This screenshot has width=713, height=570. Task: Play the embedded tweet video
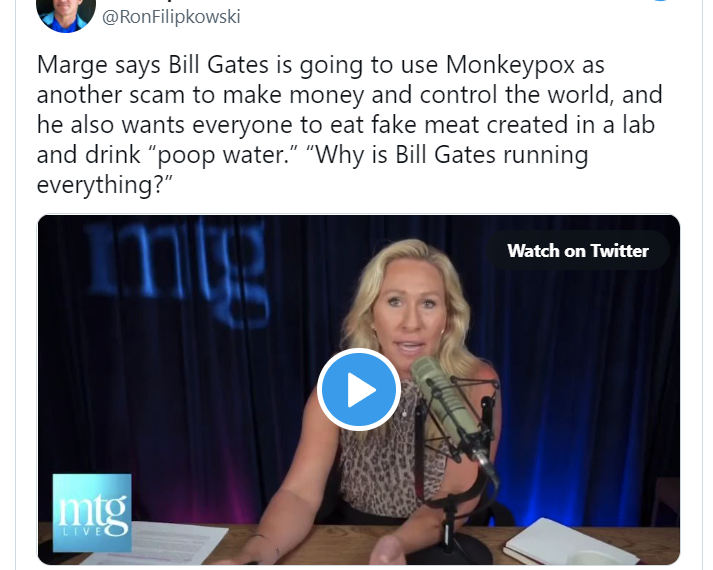(x=359, y=390)
